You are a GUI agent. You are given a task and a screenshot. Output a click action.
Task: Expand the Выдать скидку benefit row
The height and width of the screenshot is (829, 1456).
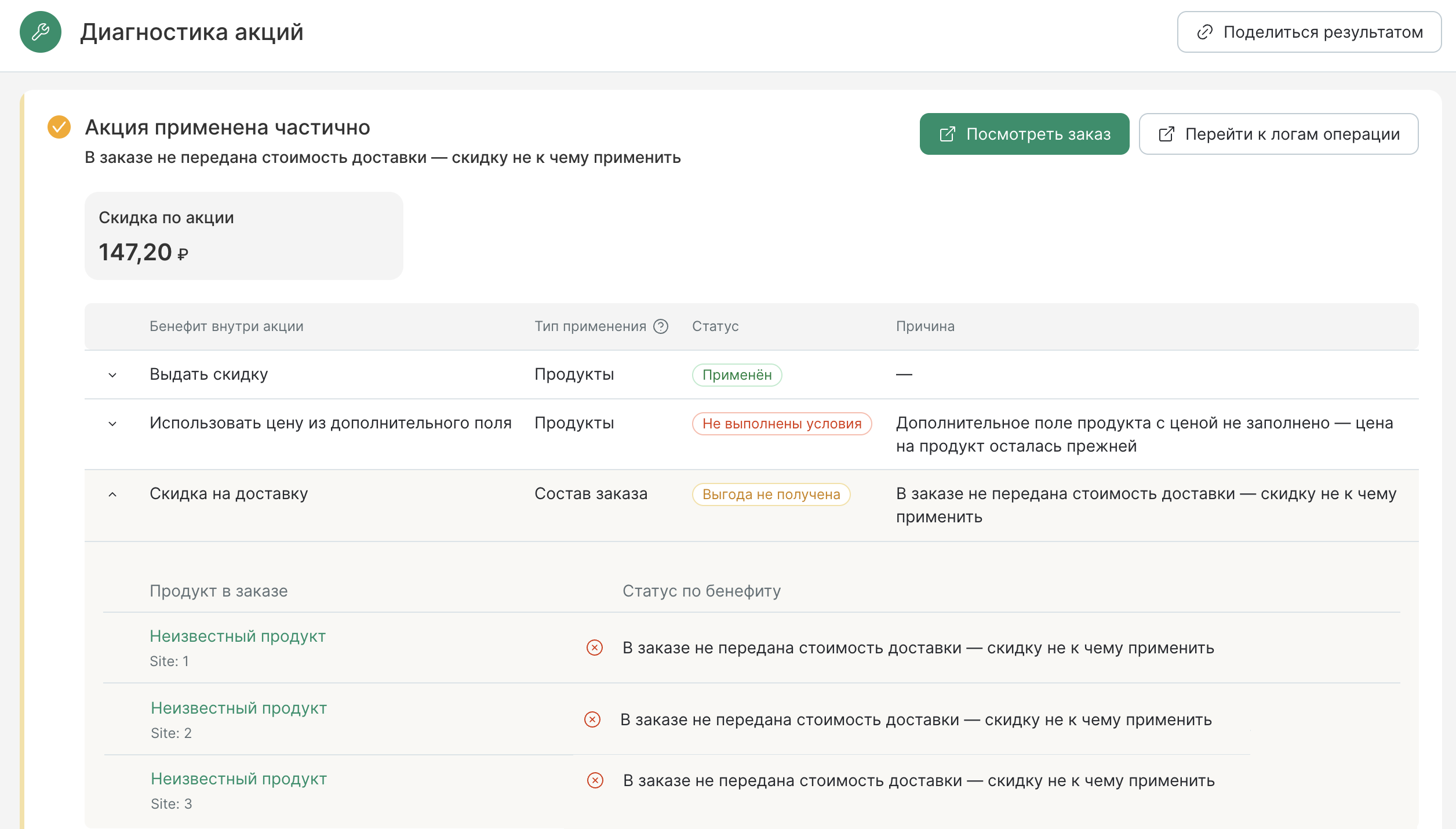[x=112, y=375]
